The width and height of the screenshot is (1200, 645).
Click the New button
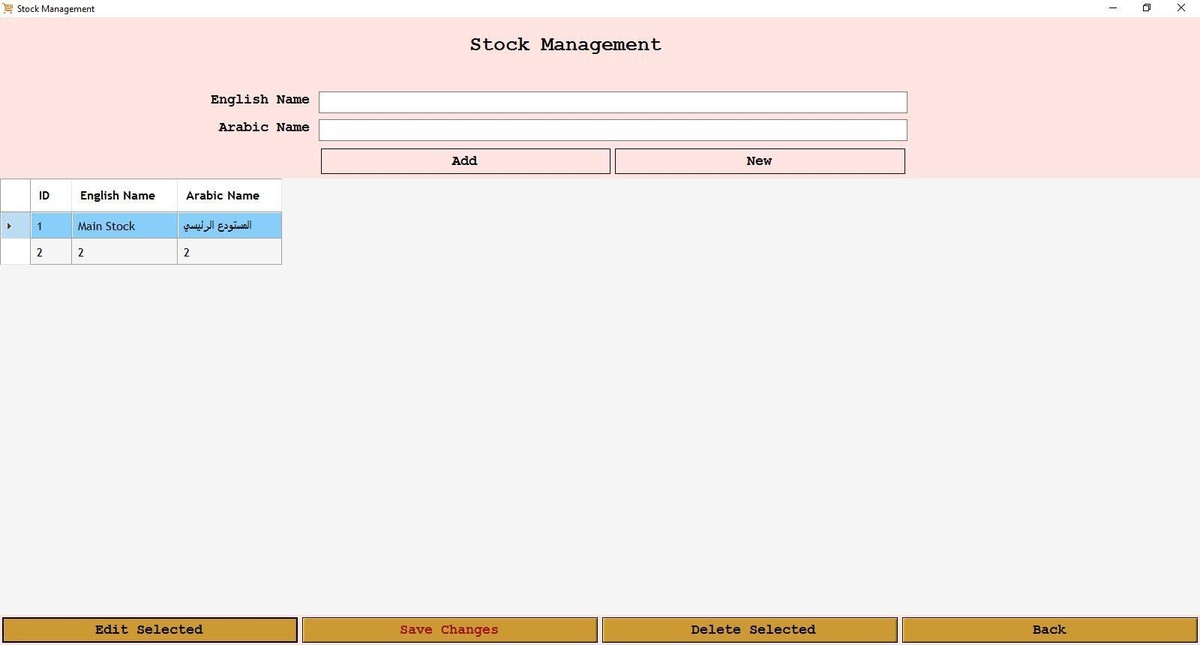click(760, 161)
